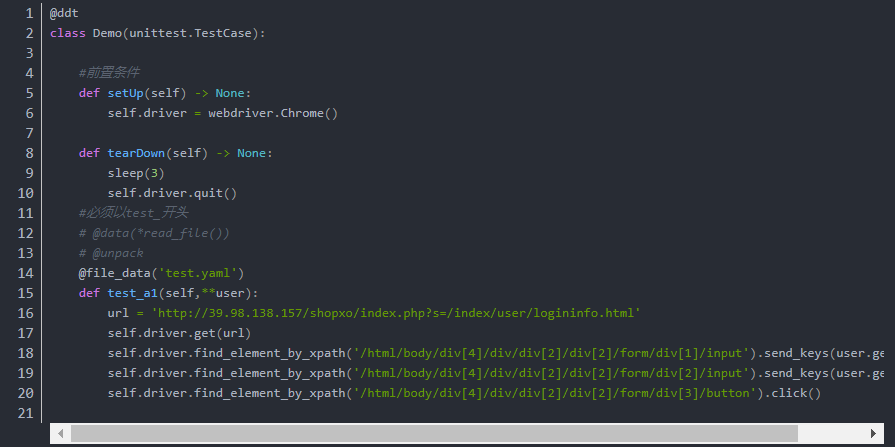Click sleep(3) on line 9
The width and height of the screenshot is (895, 447).
point(136,173)
